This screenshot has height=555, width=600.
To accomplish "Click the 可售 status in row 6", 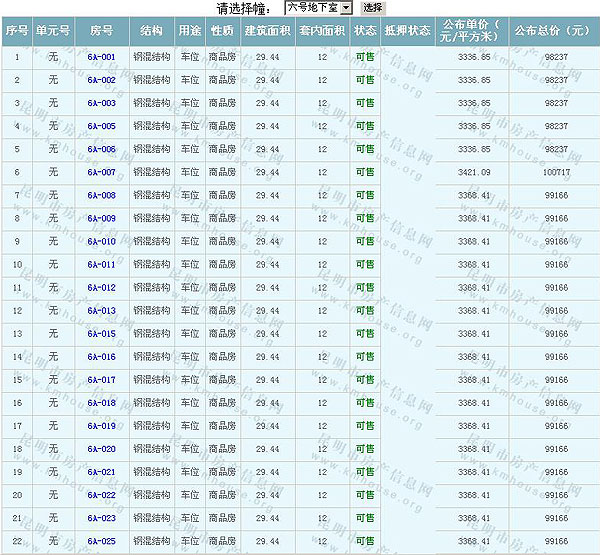I will [x=365, y=172].
